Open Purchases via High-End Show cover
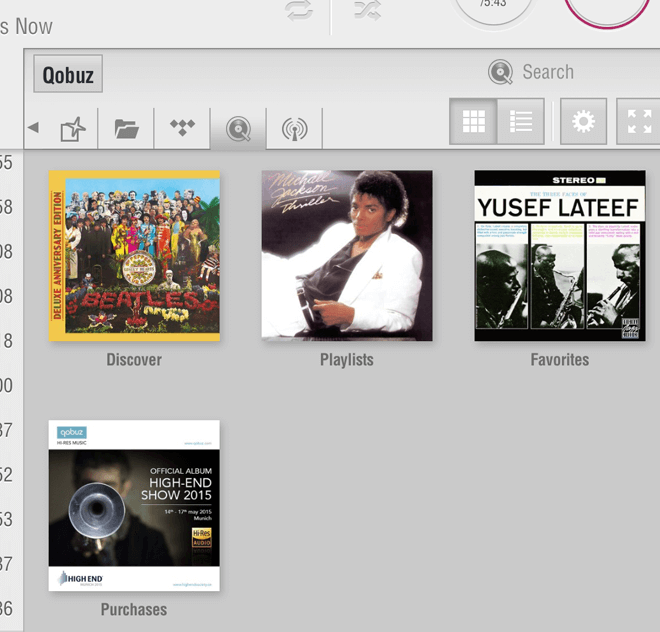This screenshot has height=632, width=660. pyautogui.click(x=134, y=505)
